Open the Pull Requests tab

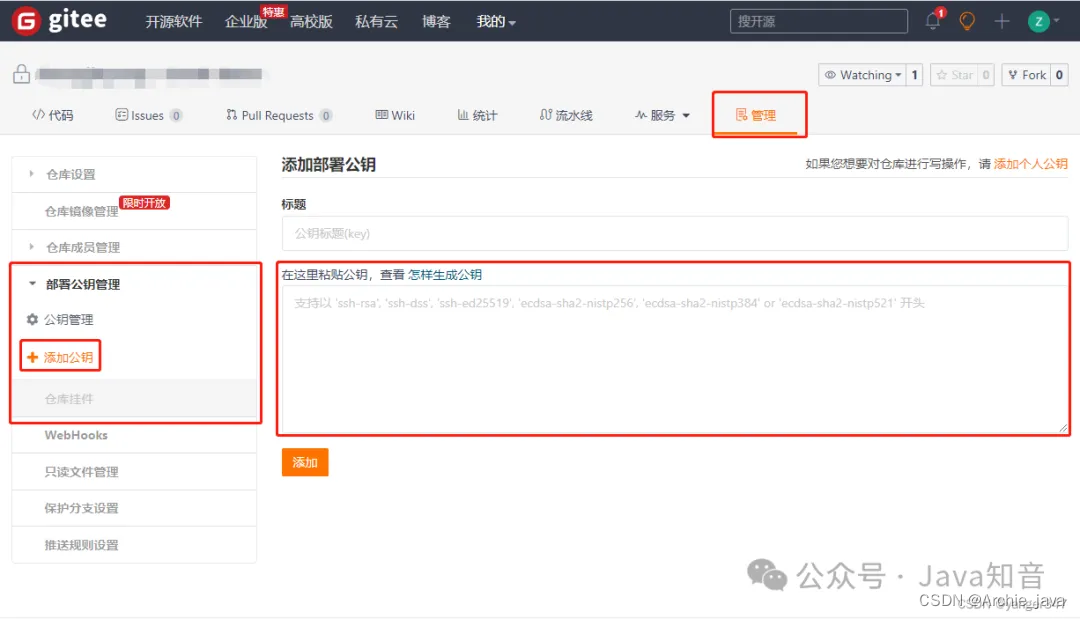(279, 115)
